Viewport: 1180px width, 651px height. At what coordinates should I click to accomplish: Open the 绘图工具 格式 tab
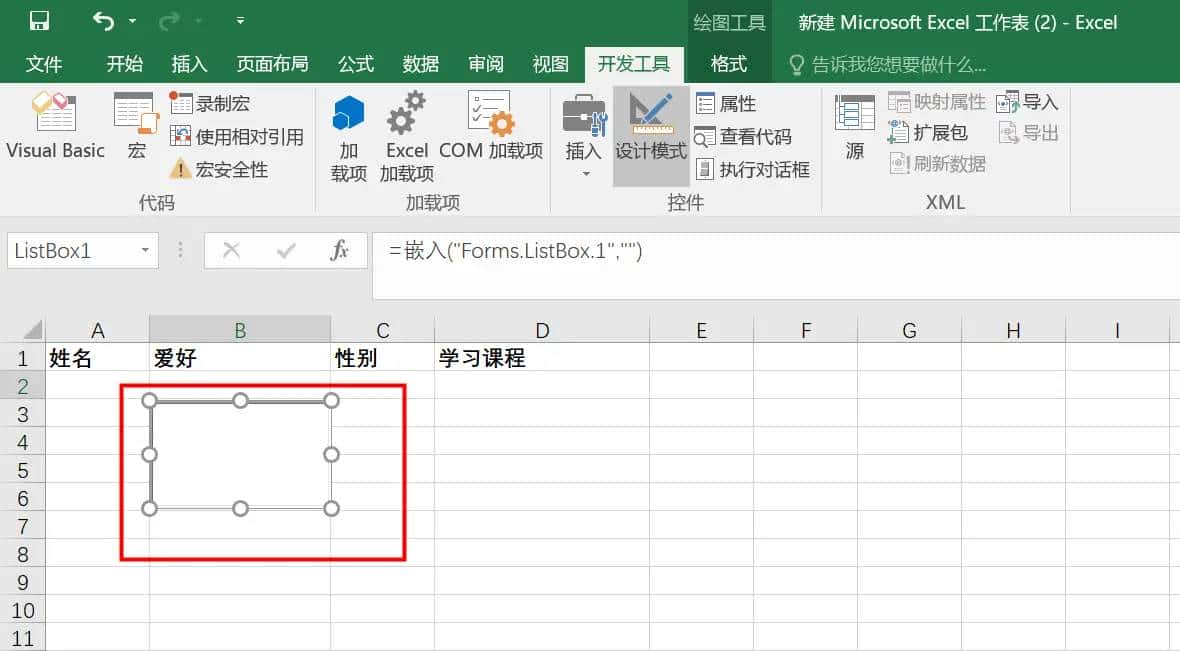coord(729,64)
